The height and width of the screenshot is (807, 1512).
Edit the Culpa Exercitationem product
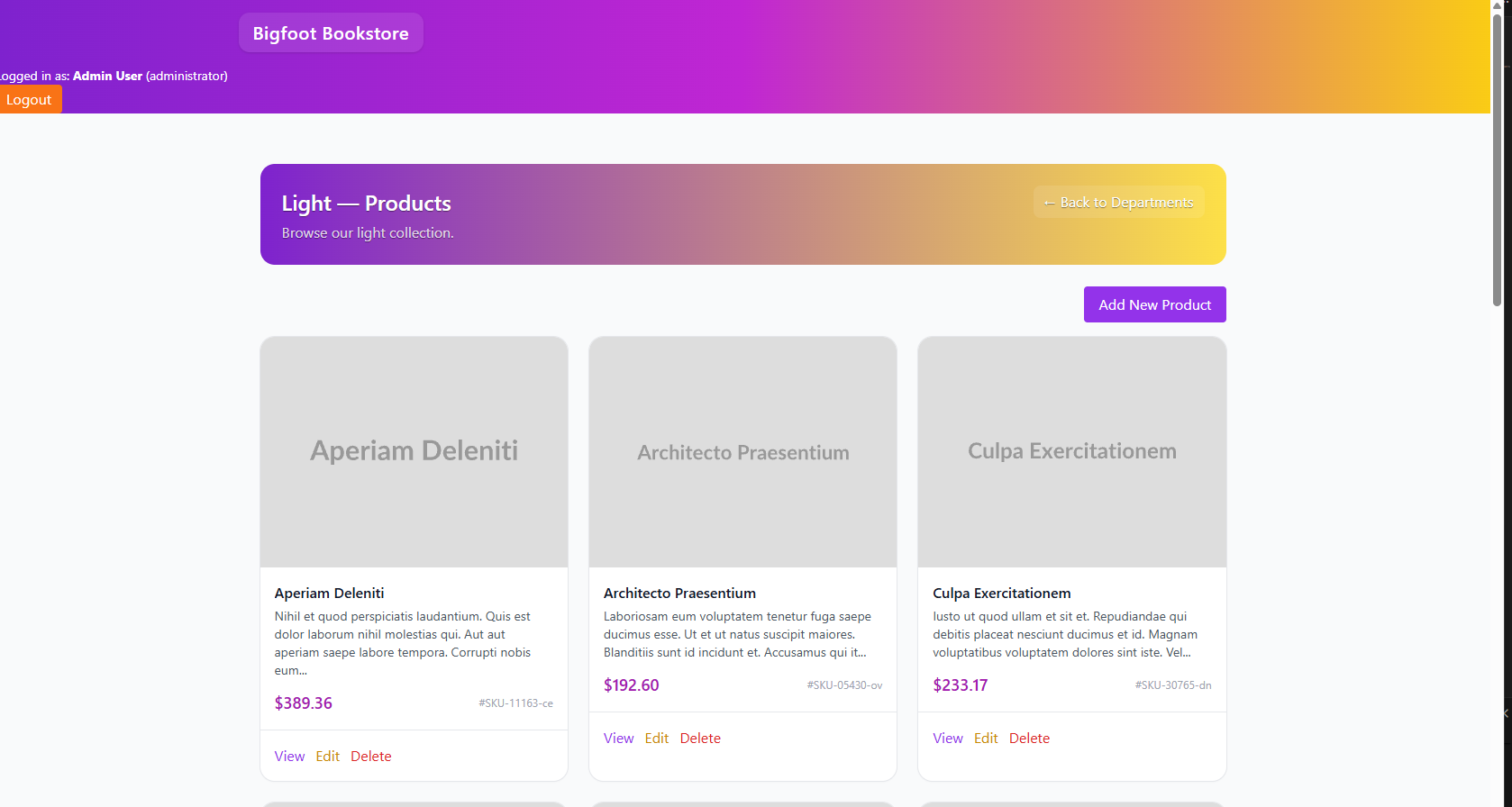pyautogui.click(x=986, y=739)
